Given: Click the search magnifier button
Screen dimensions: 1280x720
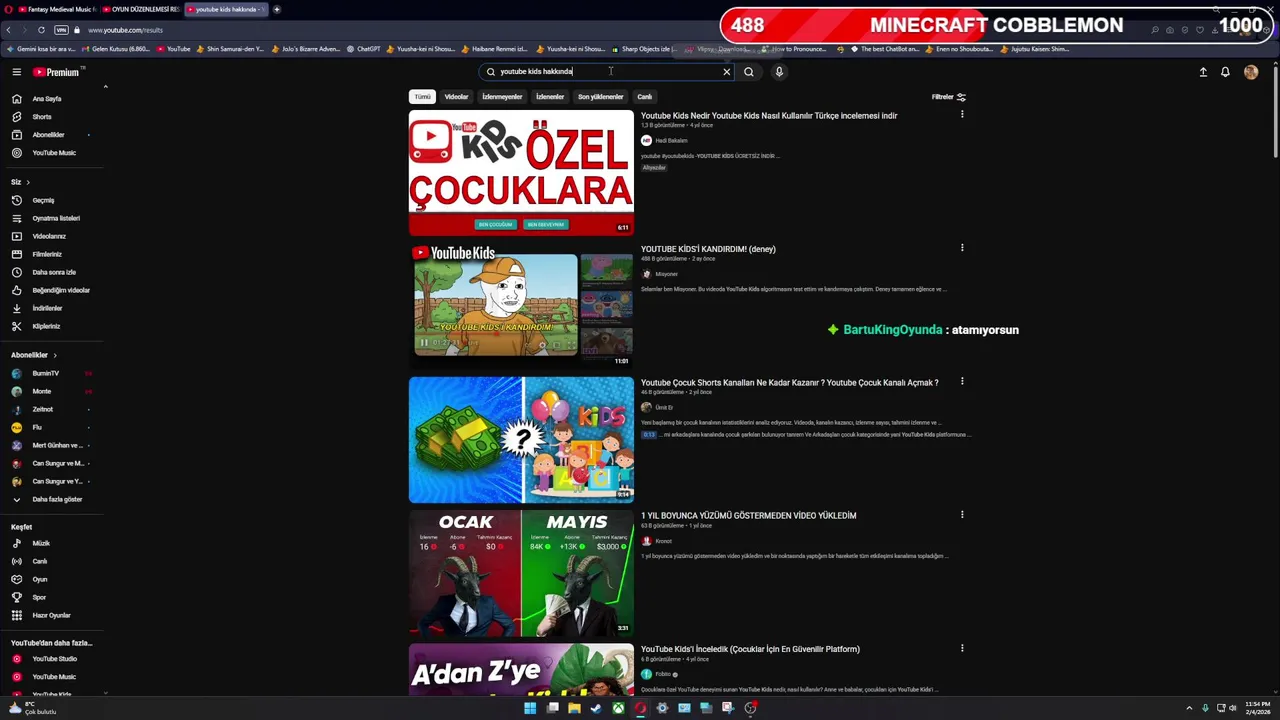Looking at the screenshot, I should [749, 72].
